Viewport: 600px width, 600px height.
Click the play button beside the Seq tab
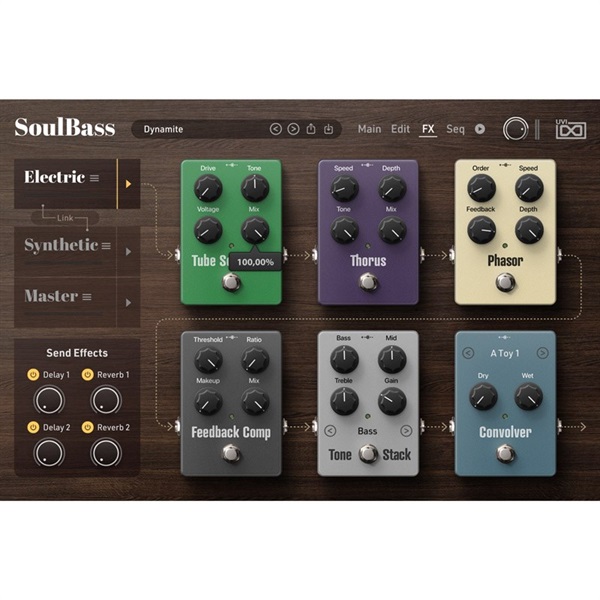click(x=480, y=129)
